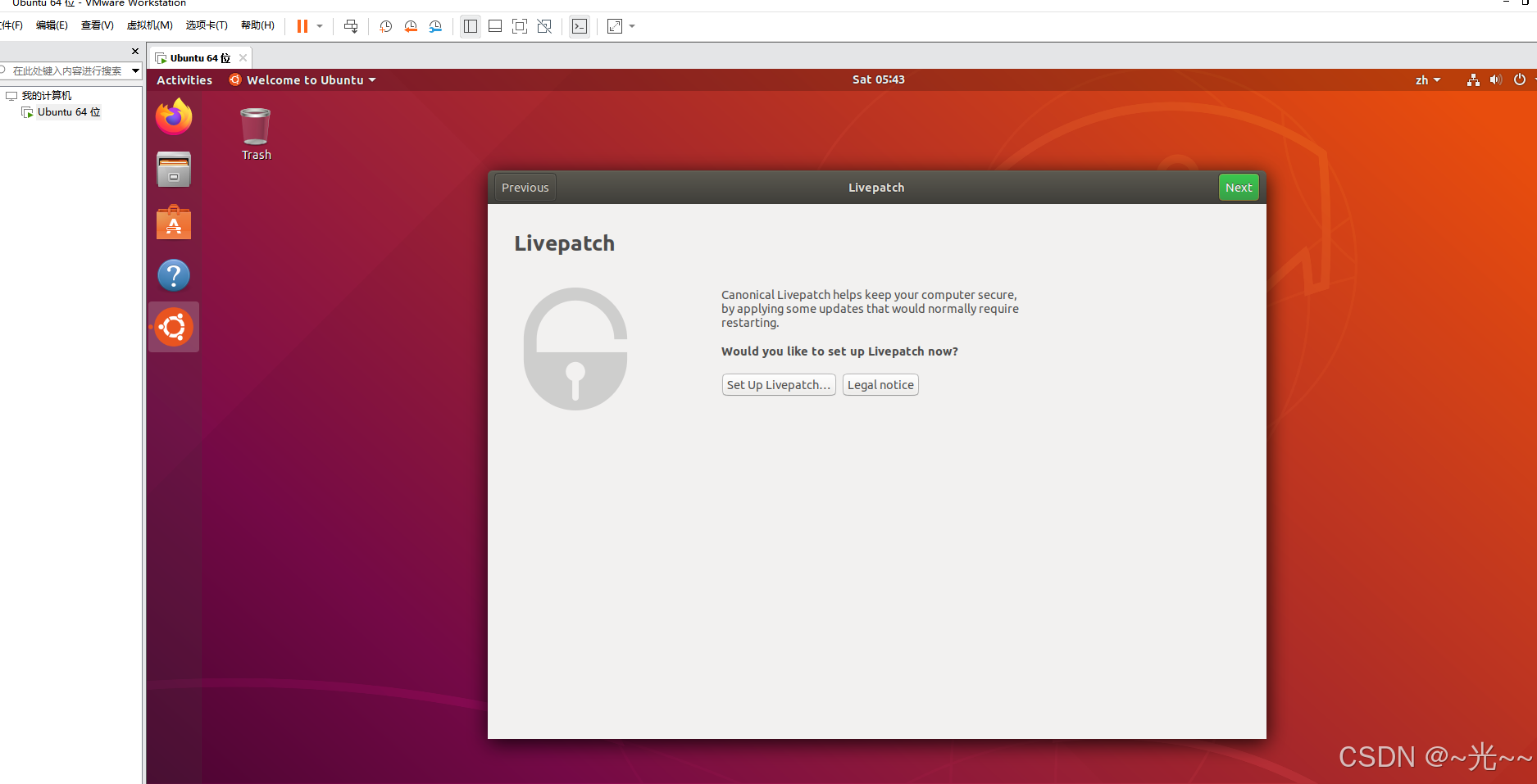Toggle the library sidebar view icon
The height and width of the screenshot is (784, 1537).
tap(471, 26)
